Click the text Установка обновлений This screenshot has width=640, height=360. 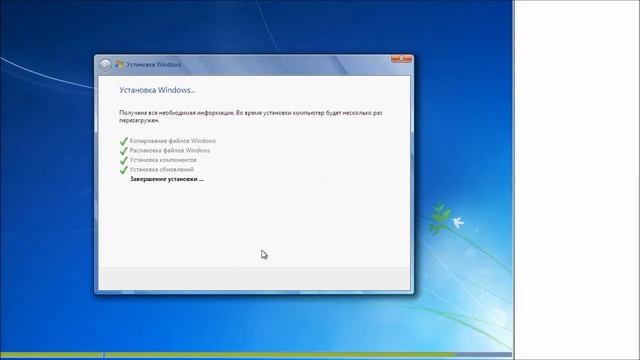(162, 169)
